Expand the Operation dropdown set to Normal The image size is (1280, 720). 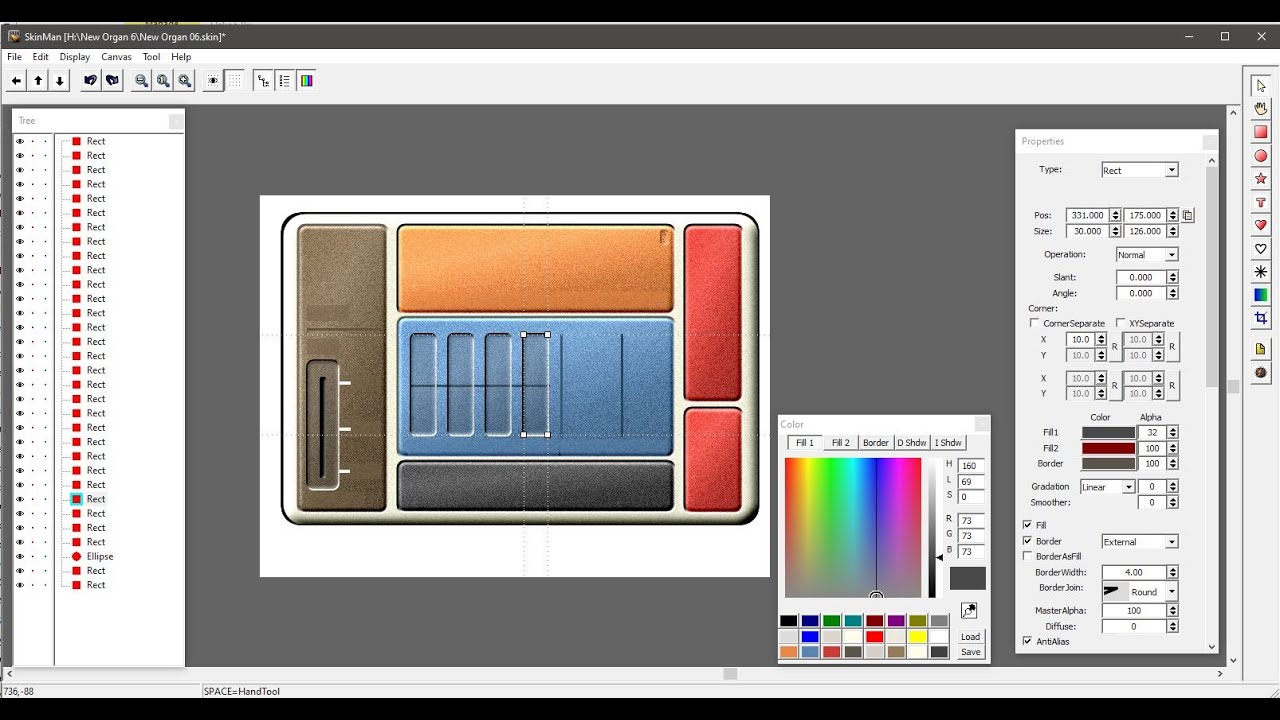click(1147, 254)
